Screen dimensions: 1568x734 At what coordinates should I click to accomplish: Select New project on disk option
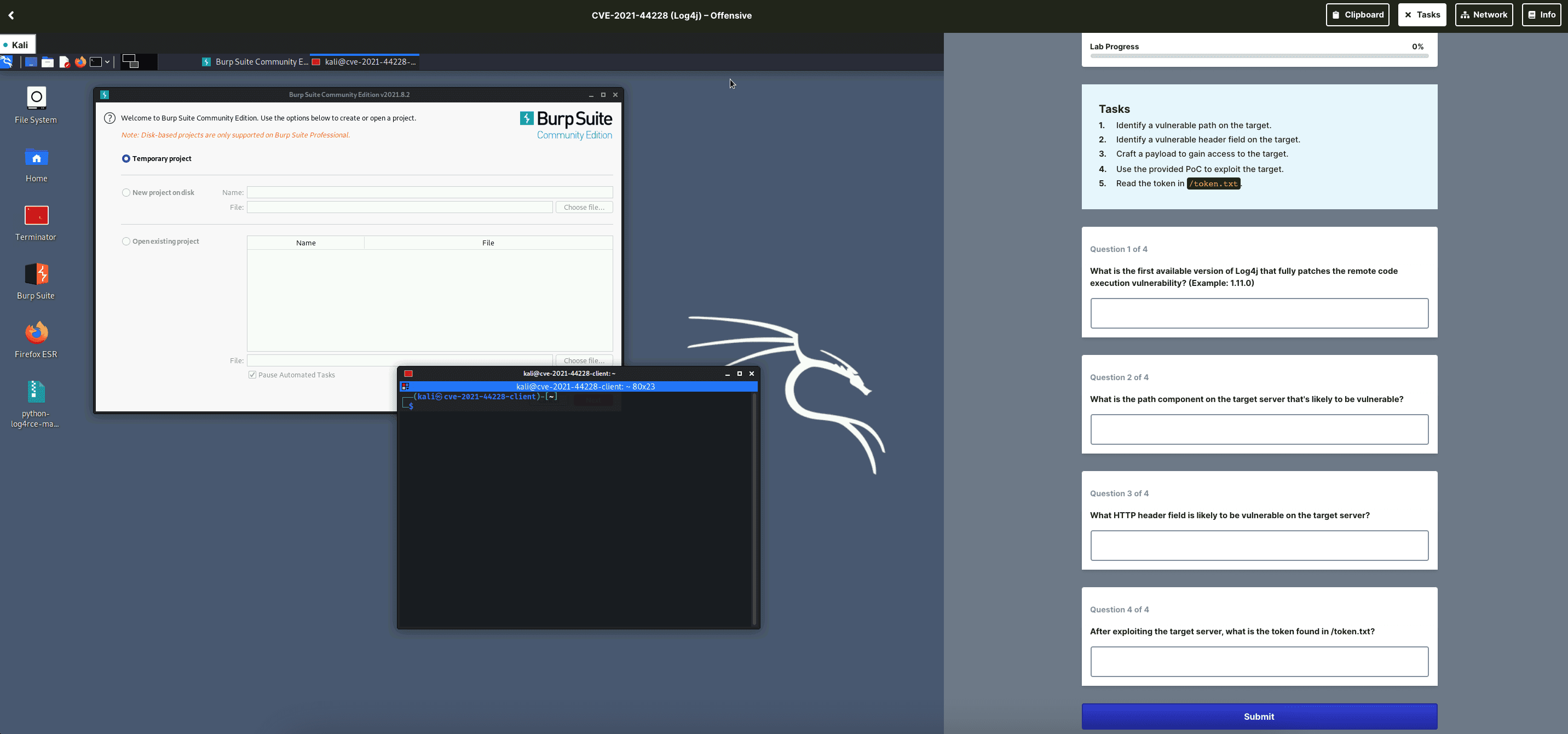point(126,192)
